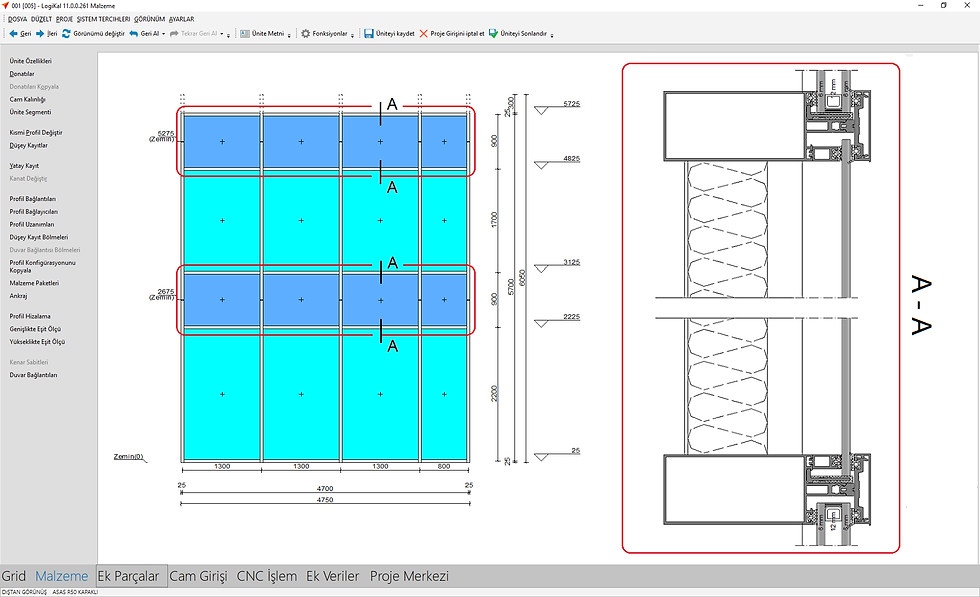Screen dimensions: 980x597
Task: Select Profil Konfigürasyonunu Kopyala
Action: tap(42, 266)
